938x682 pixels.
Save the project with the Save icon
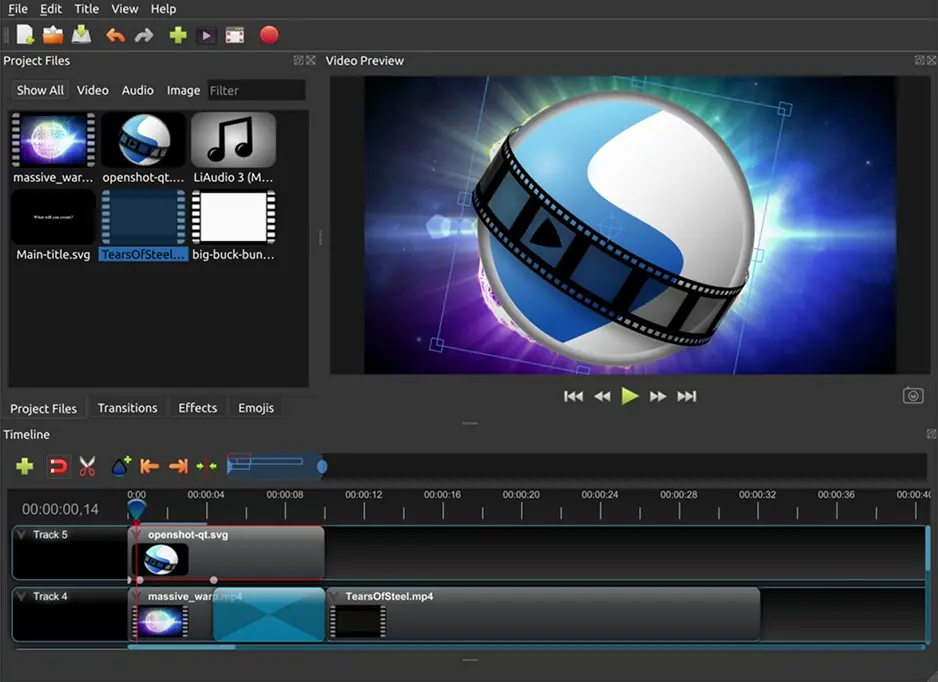(81, 35)
